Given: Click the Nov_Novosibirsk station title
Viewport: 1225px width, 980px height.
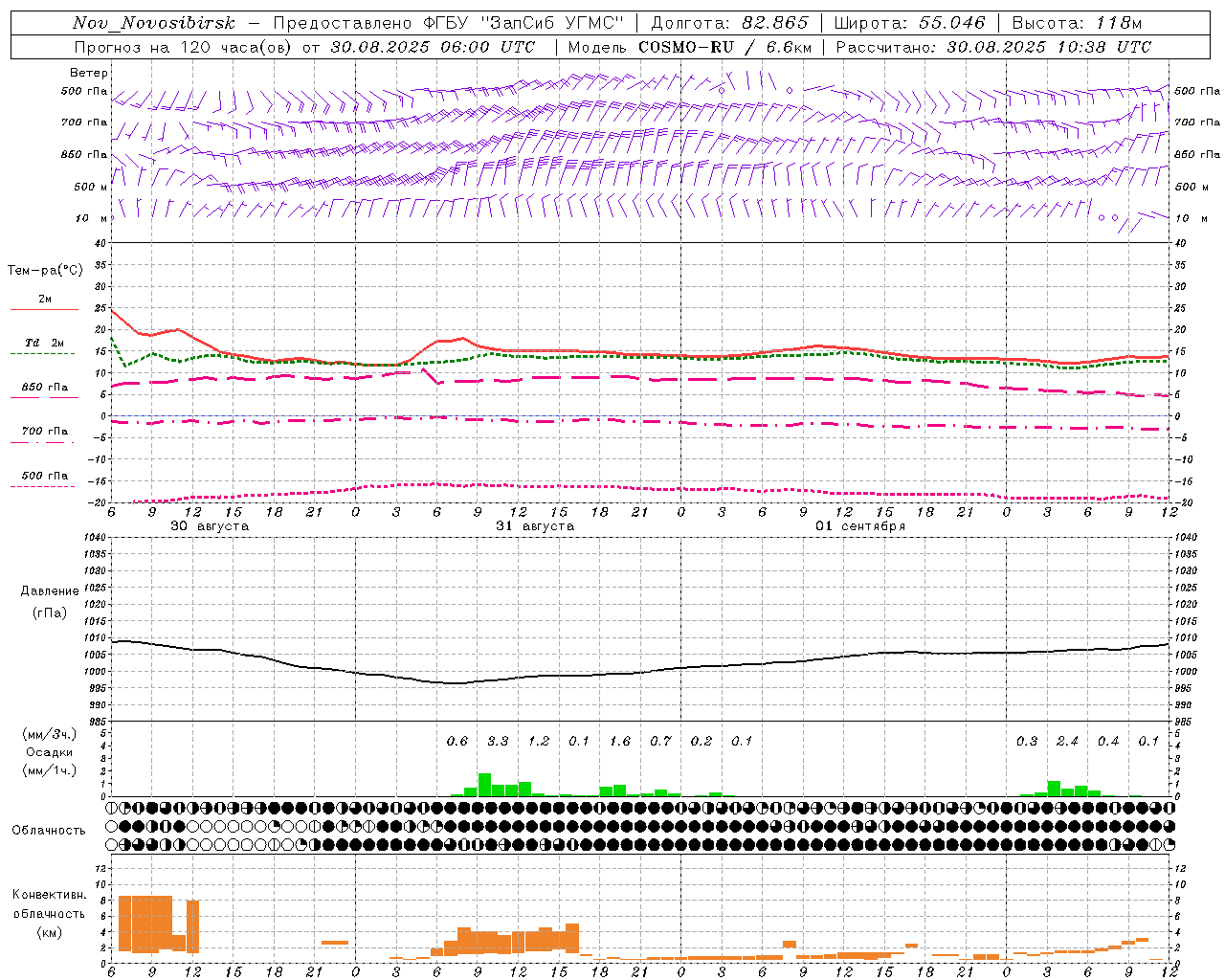Looking at the screenshot, I should [x=154, y=23].
